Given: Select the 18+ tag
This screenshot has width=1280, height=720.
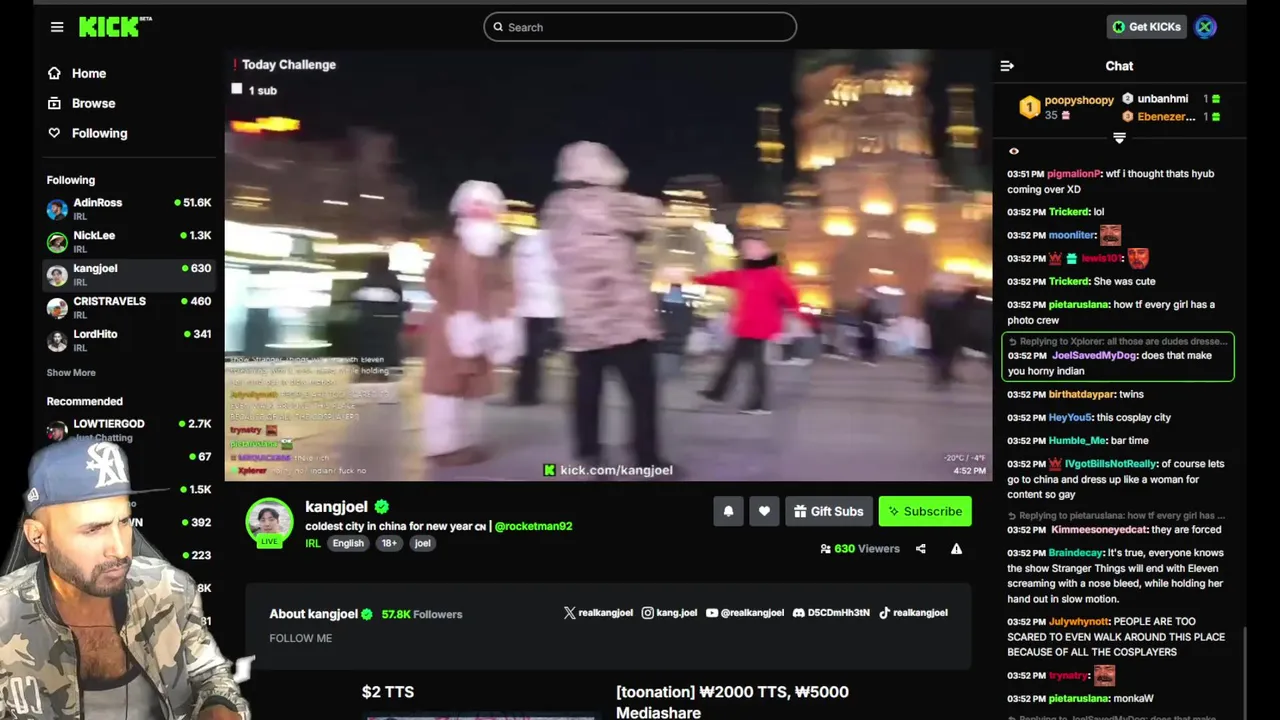Looking at the screenshot, I should [389, 543].
